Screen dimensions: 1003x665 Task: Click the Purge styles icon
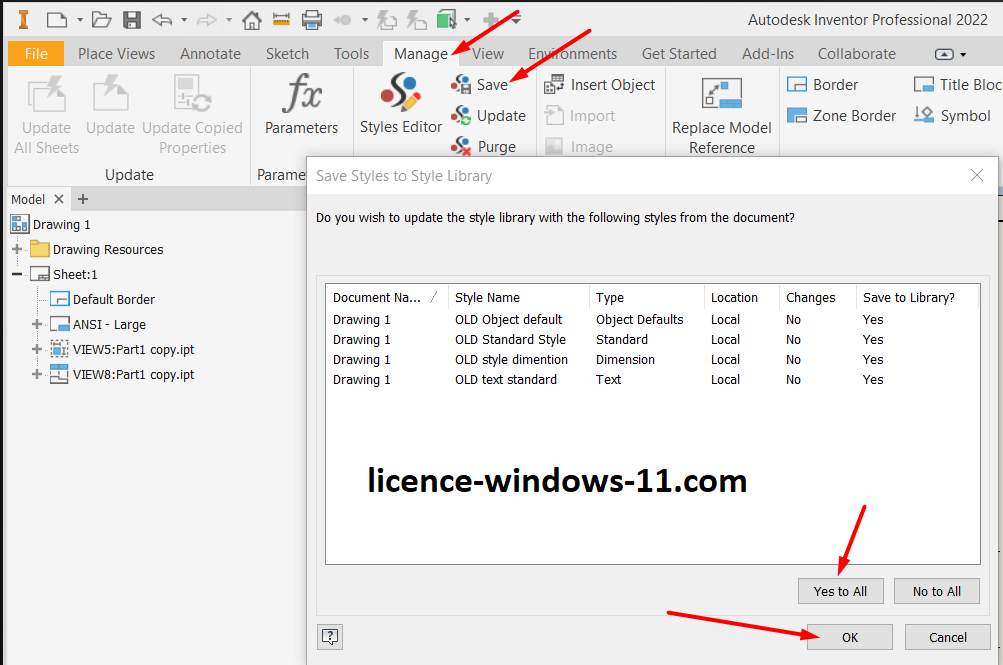(x=461, y=147)
